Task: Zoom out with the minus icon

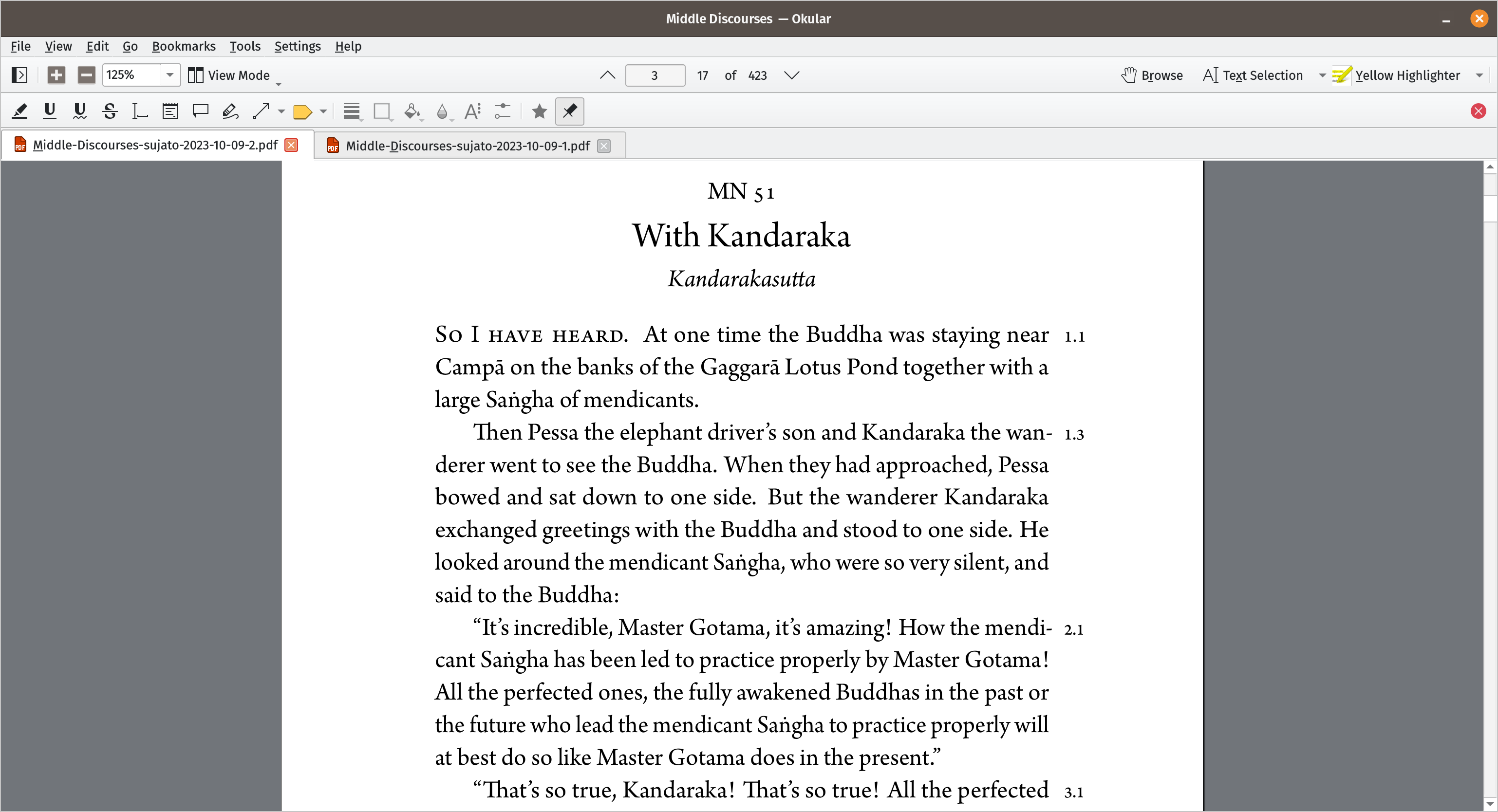Action: tap(86, 75)
